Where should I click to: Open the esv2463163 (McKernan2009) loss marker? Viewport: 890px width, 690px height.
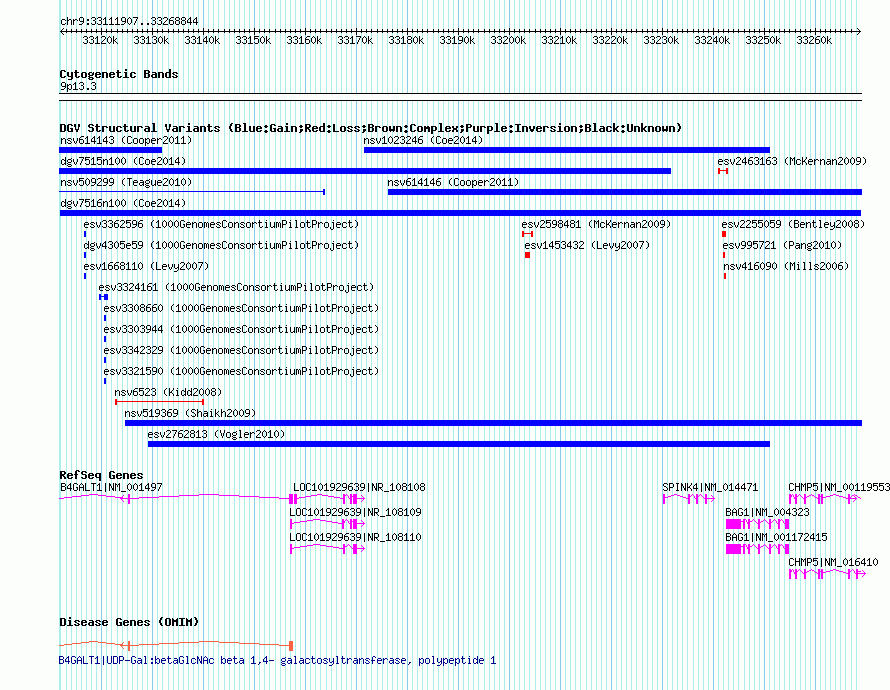(723, 171)
